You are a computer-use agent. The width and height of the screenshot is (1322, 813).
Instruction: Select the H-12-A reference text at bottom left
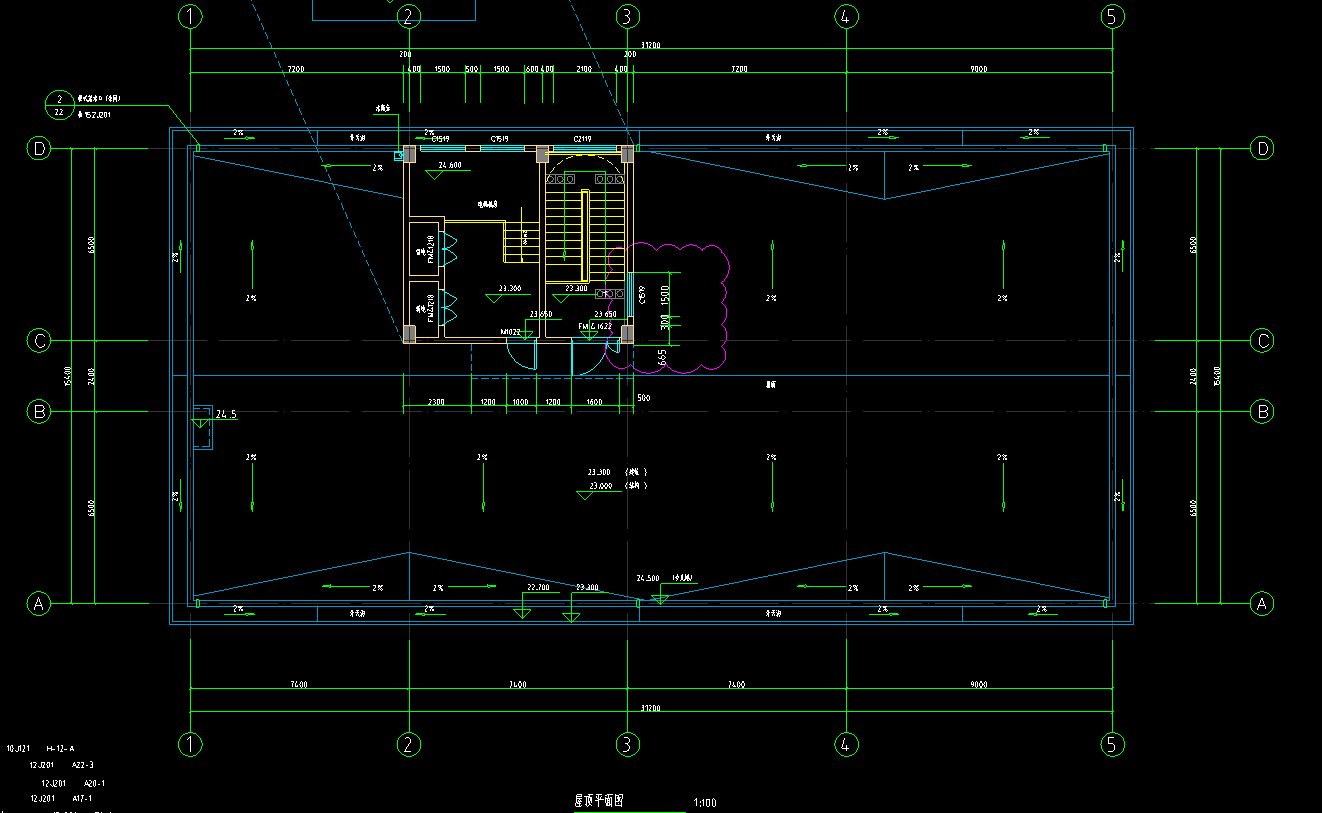coord(60,748)
